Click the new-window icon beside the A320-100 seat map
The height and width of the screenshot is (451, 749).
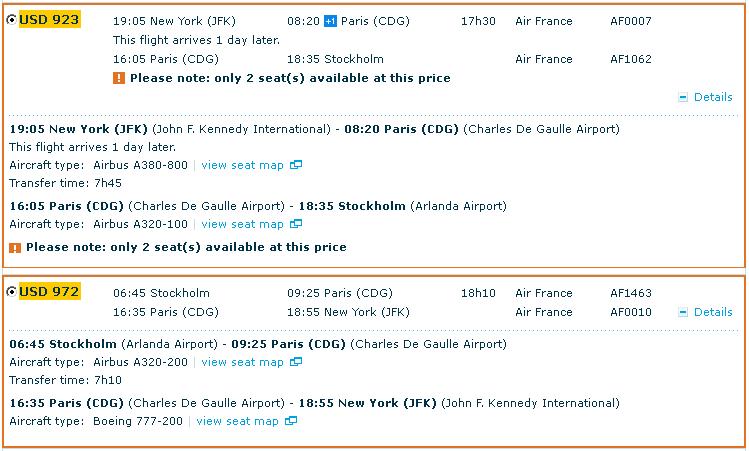(296, 225)
